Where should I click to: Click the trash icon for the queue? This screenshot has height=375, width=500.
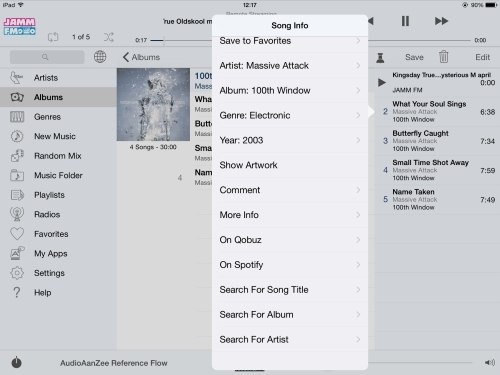point(444,57)
